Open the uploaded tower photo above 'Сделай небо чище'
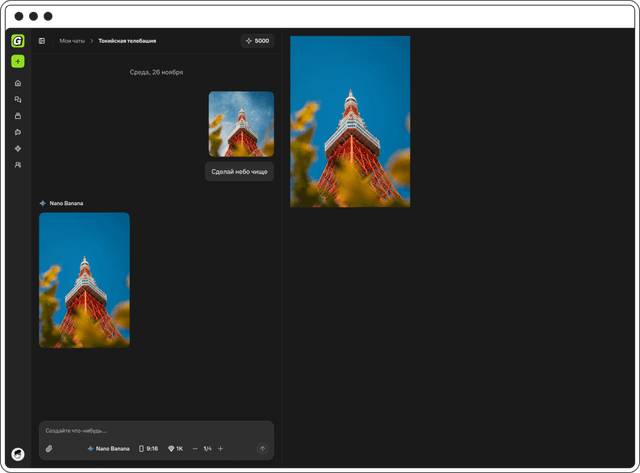Viewport: 640px width, 473px height. pyautogui.click(x=241, y=124)
